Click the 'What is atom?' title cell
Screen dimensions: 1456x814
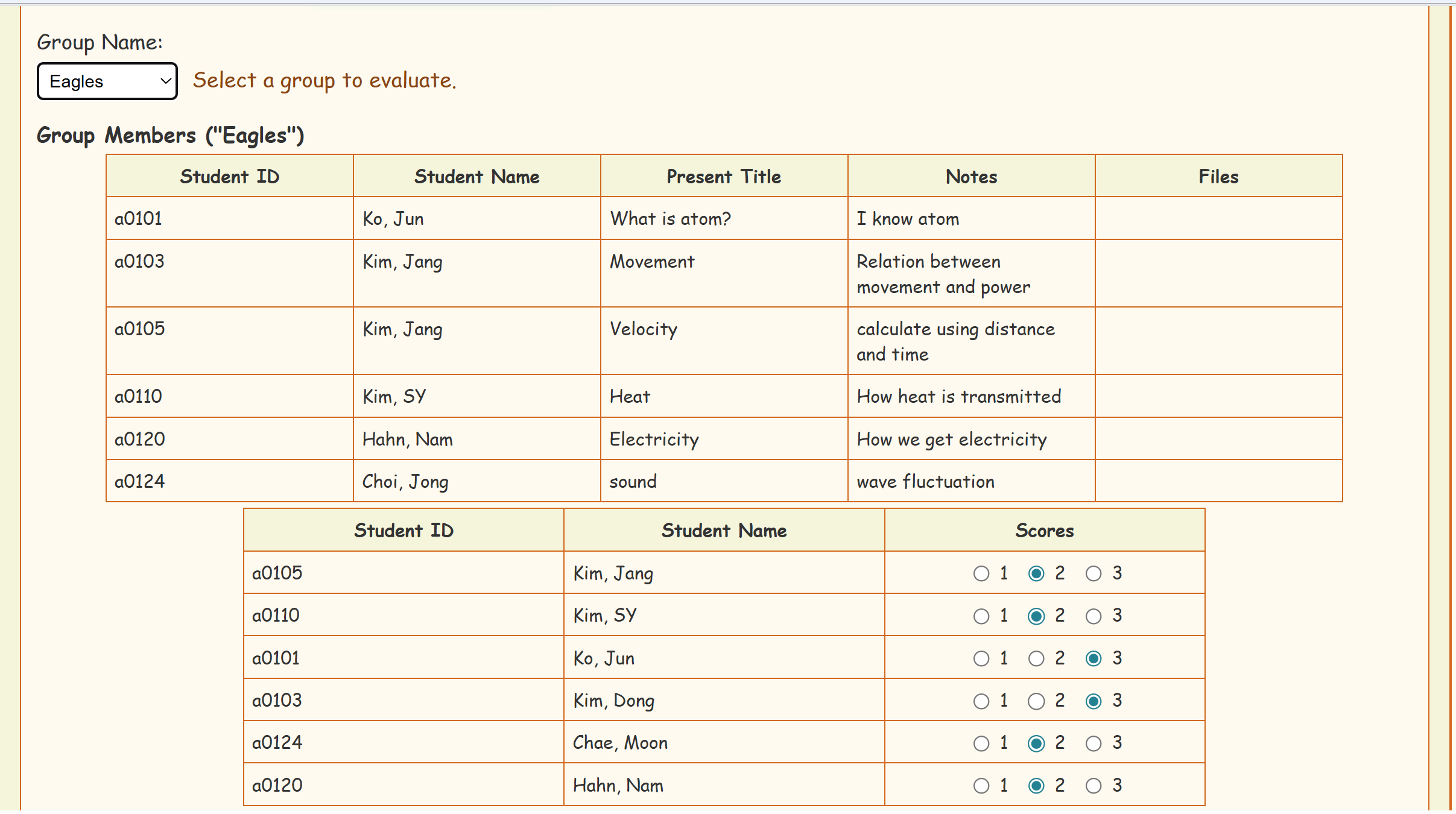(670, 218)
